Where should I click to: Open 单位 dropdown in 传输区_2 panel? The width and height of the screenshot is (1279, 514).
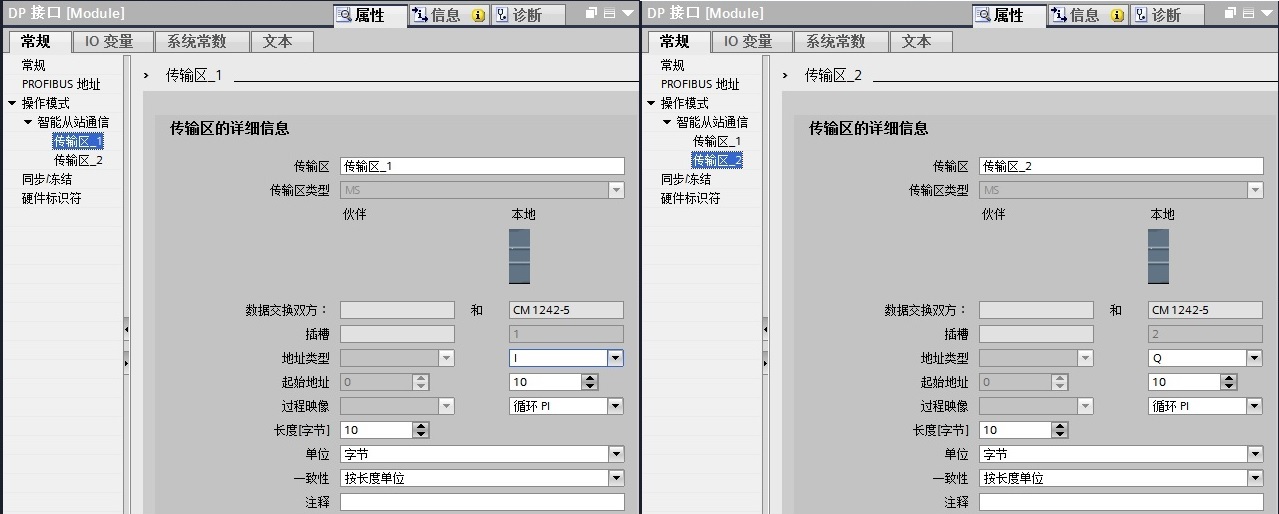point(1254,454)
